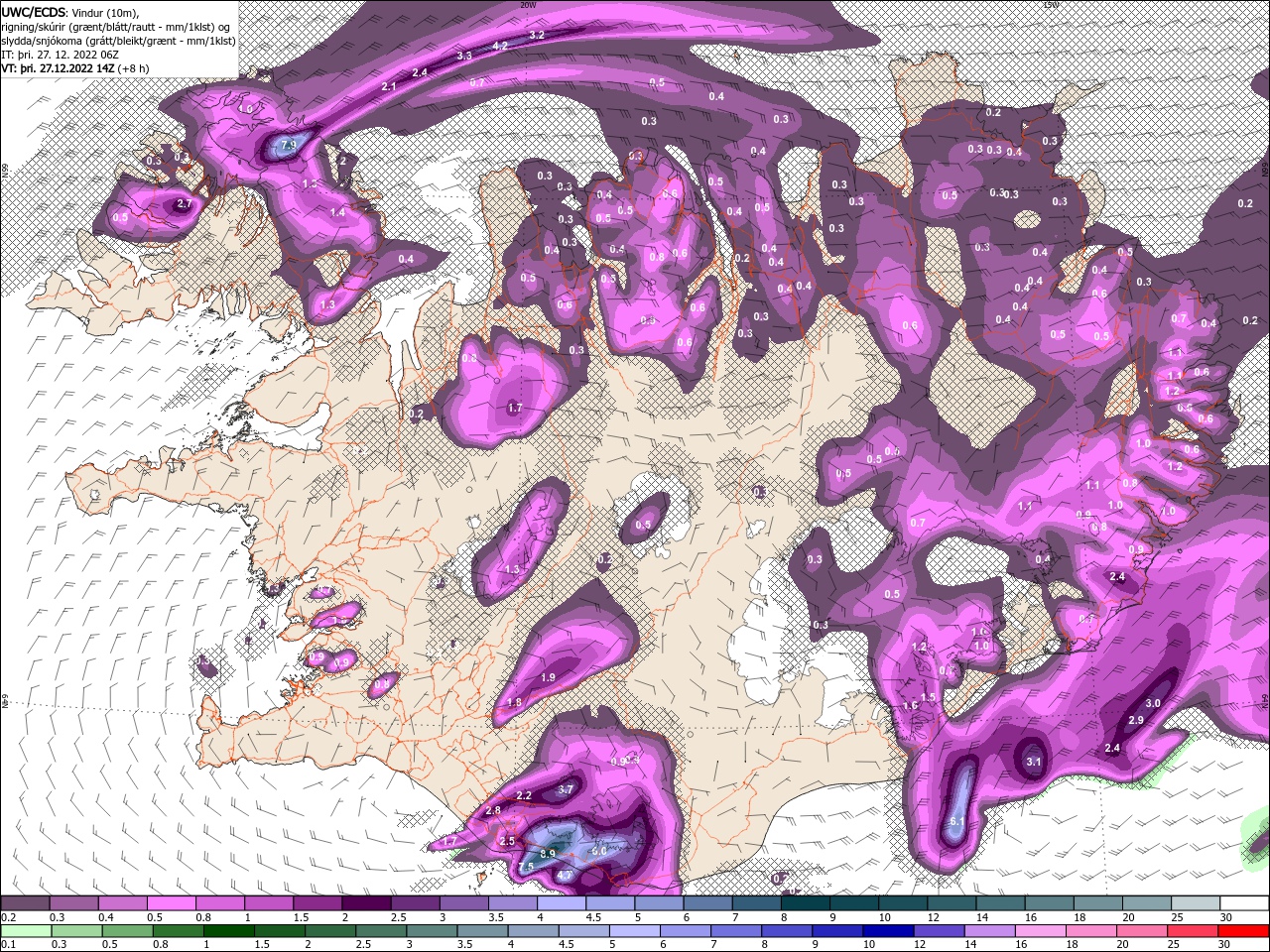Click the 1.9 precipitation value
This screenshot has width=1270, height=952.
pyautogui.click(x=549, y=677)
